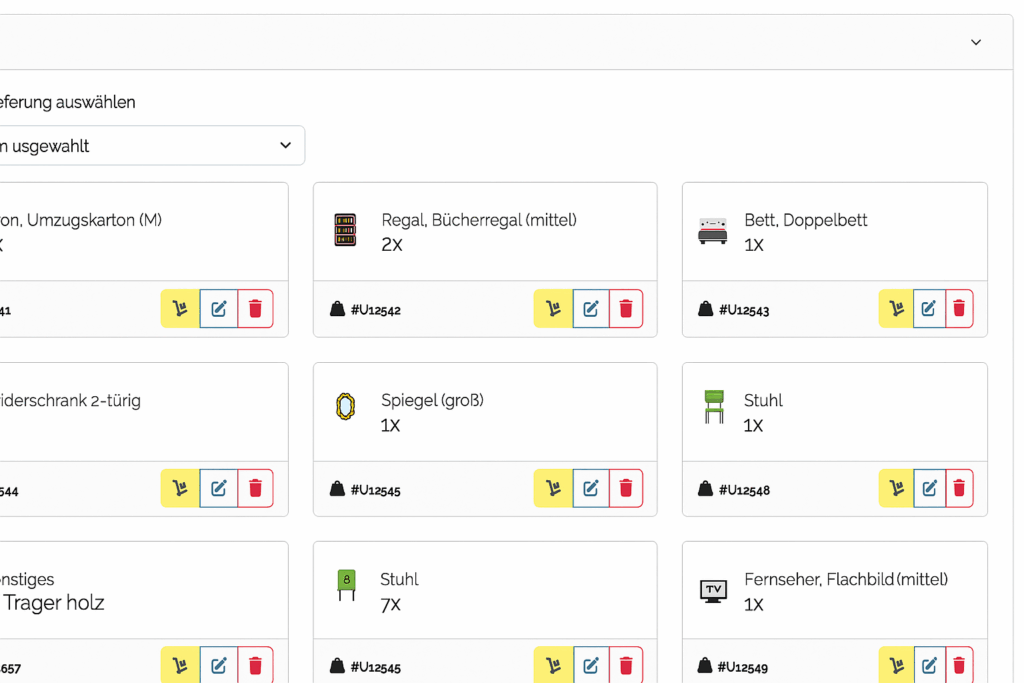Edit the Stuhl 7X item
1024x683 pixels.
(591, 665)
